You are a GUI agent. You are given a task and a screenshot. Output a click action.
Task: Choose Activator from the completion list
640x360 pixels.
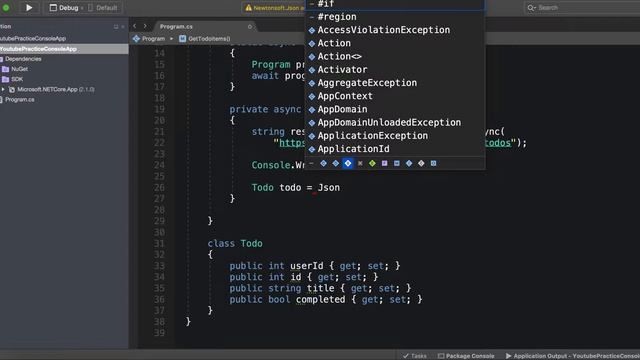[395, 69]
